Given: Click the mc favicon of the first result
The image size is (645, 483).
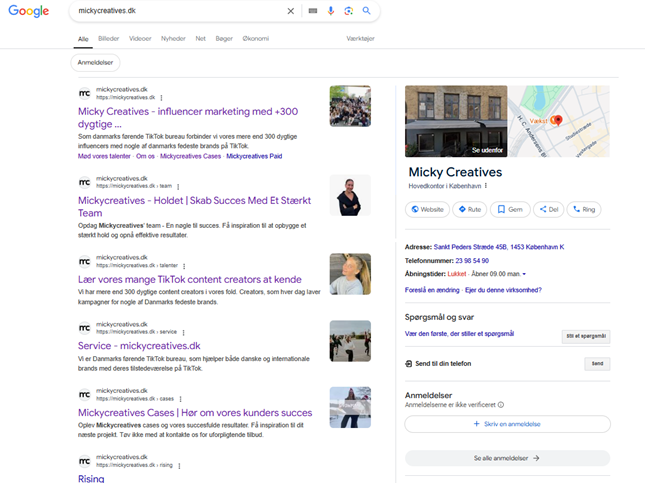Looking at the screenshot, I should point(84,94).
